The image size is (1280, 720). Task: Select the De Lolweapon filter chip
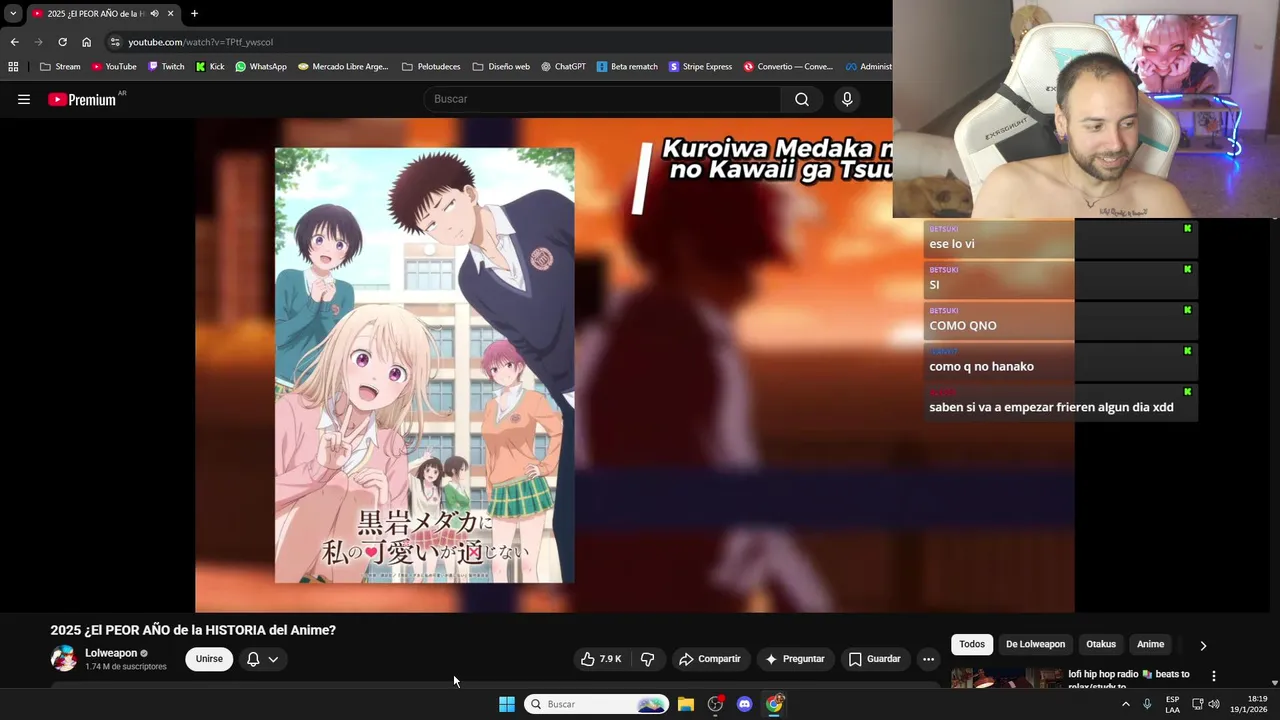coord(1035,644)
